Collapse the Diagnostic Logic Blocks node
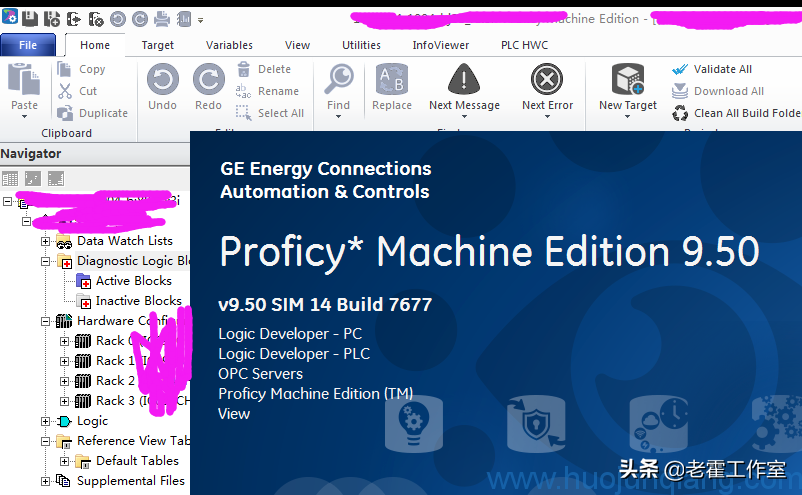Screen dimensions: 802x495 (x=45, y=261)
